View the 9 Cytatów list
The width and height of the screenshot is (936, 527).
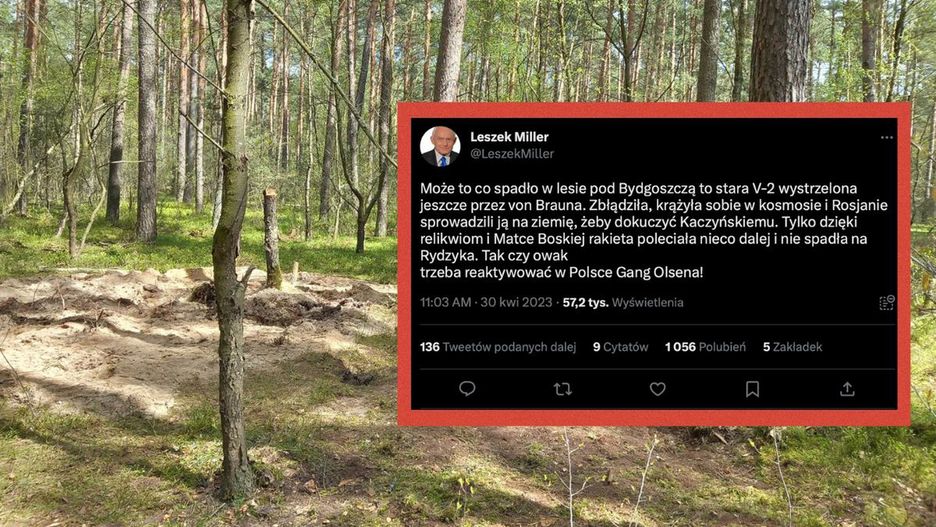[620, 347]
